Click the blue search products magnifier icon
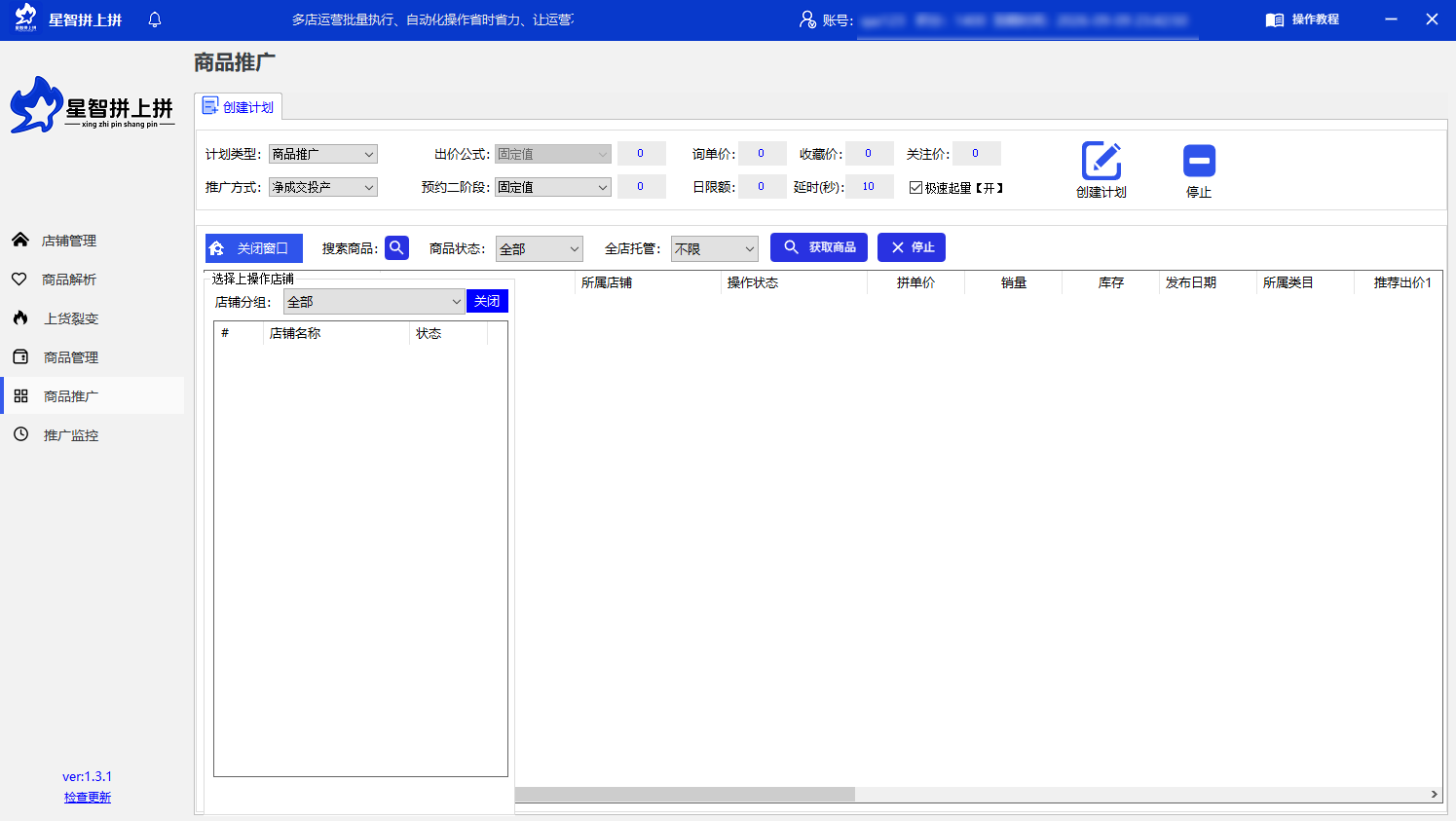1456x821 pixels. click(x=396, y=248)
